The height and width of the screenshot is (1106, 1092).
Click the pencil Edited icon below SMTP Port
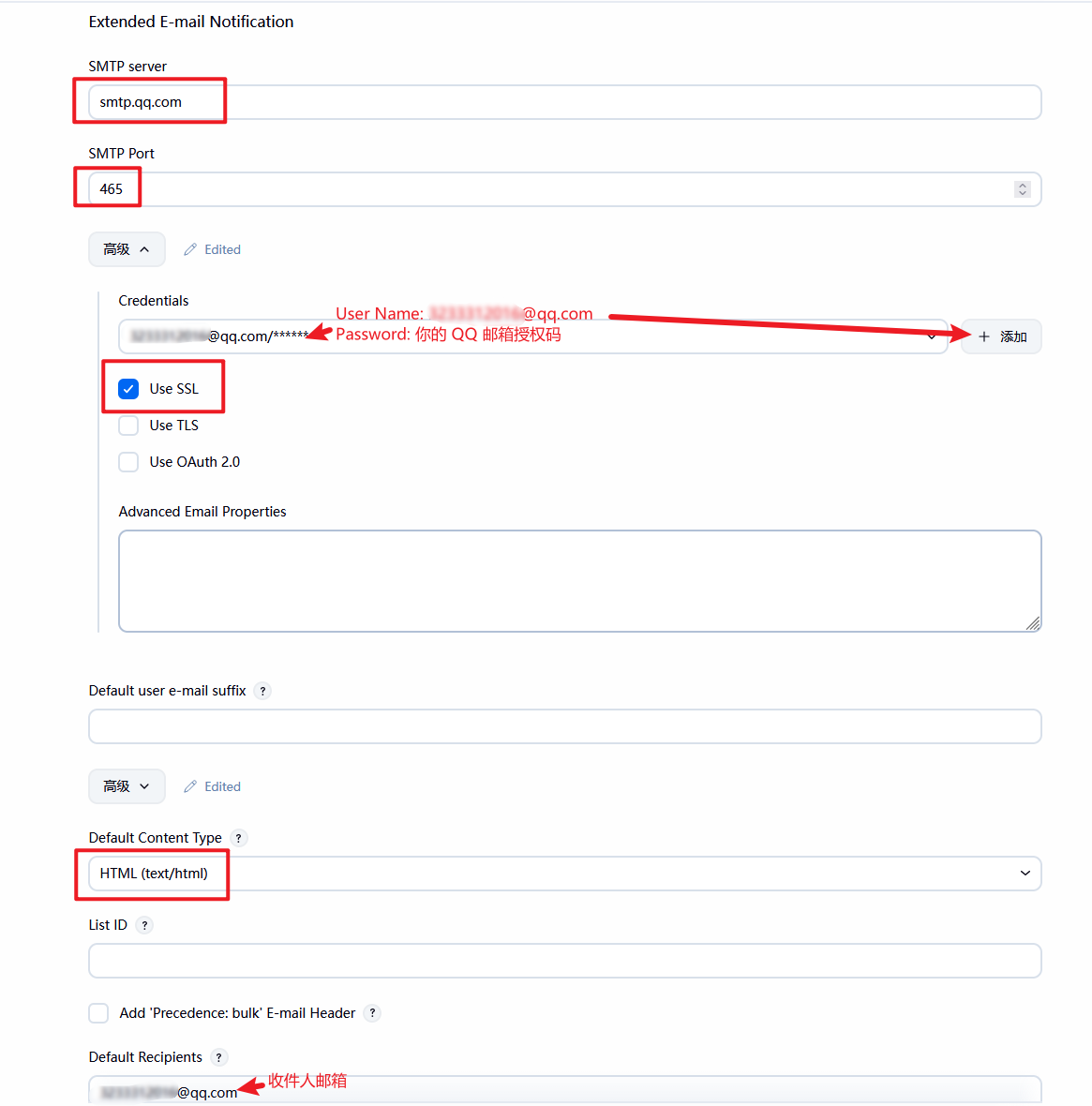click(189, 249)
